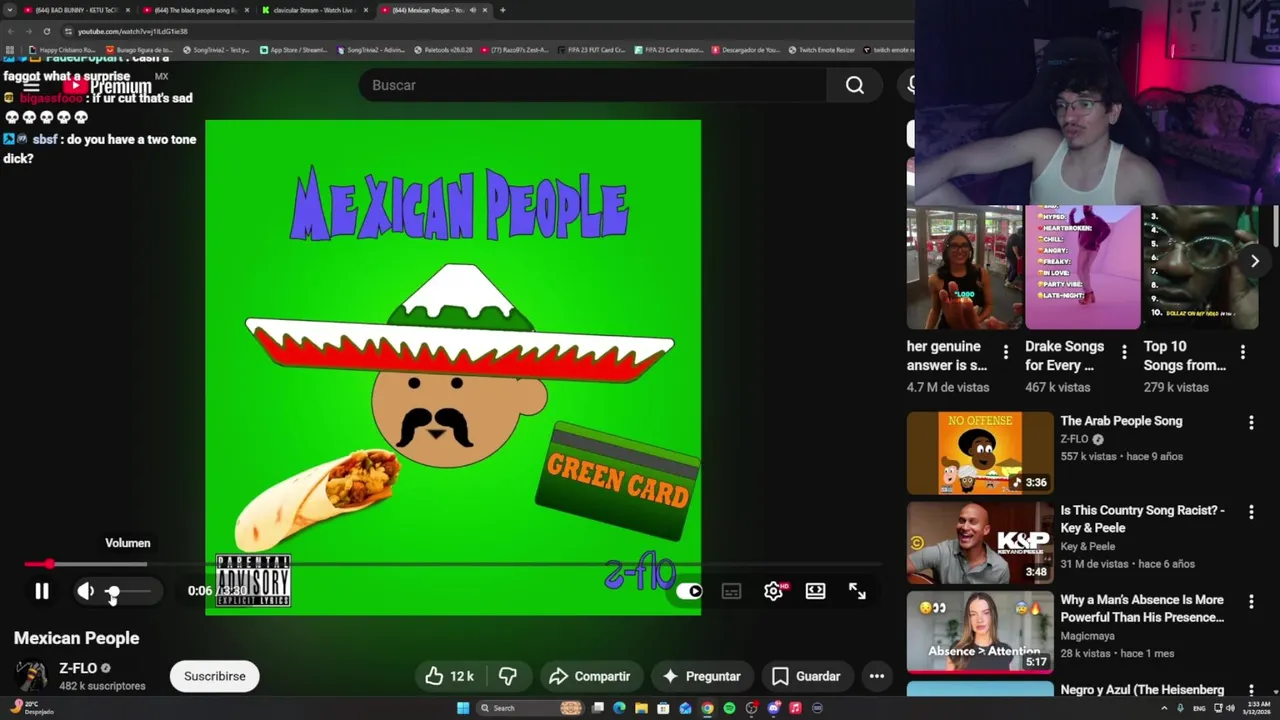
Task: Toggle subtitles with the captions icon
Action: (731, 591)
